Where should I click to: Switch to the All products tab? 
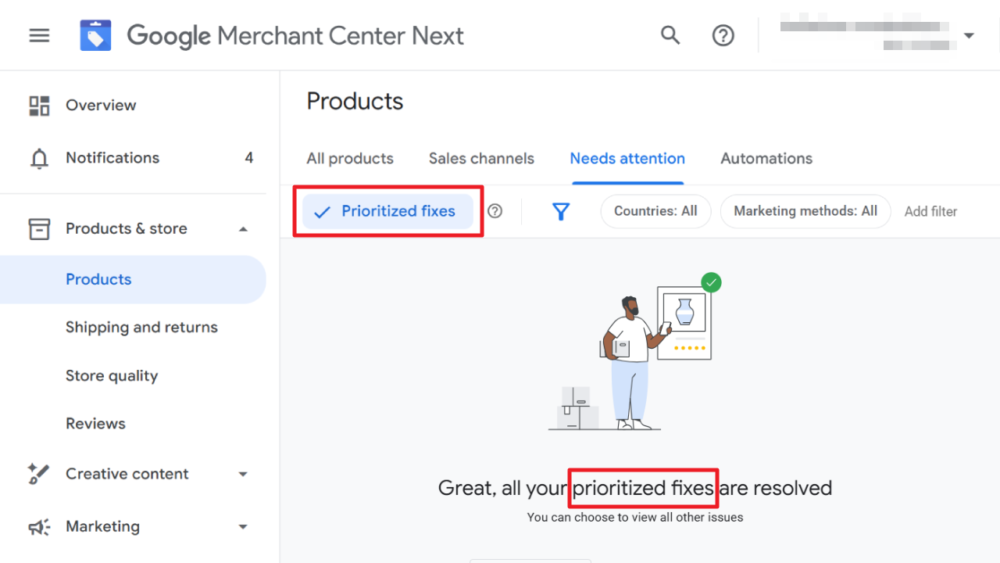pos(350,158)
